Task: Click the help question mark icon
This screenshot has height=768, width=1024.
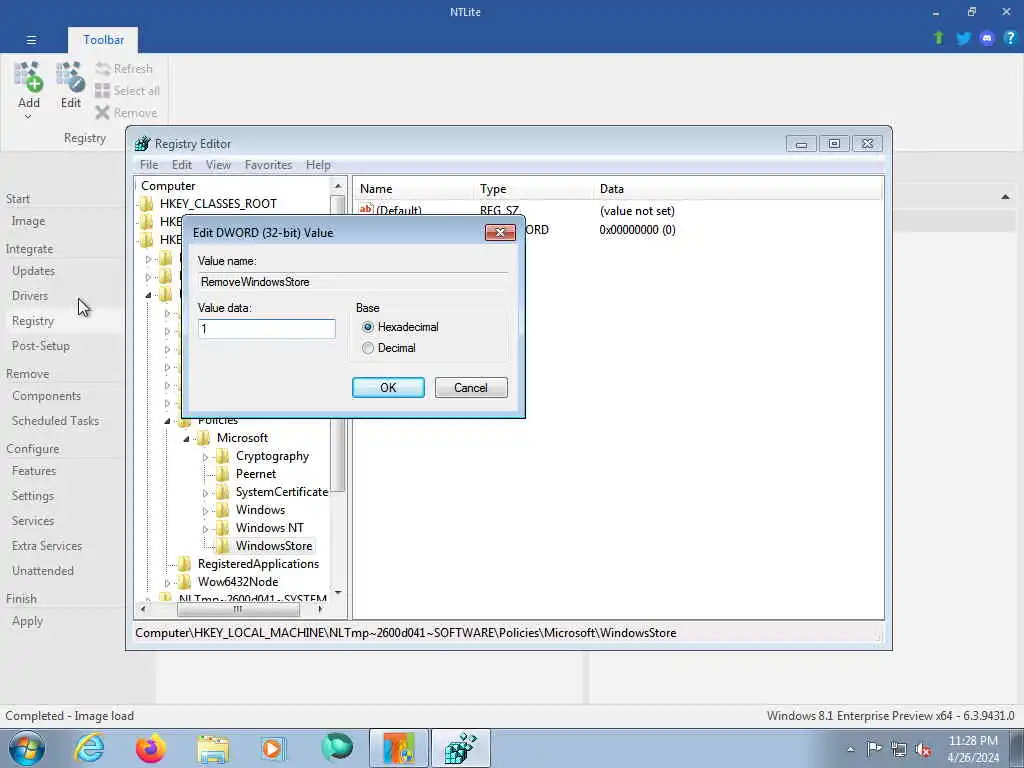Action: click(x=1010, y=38)
